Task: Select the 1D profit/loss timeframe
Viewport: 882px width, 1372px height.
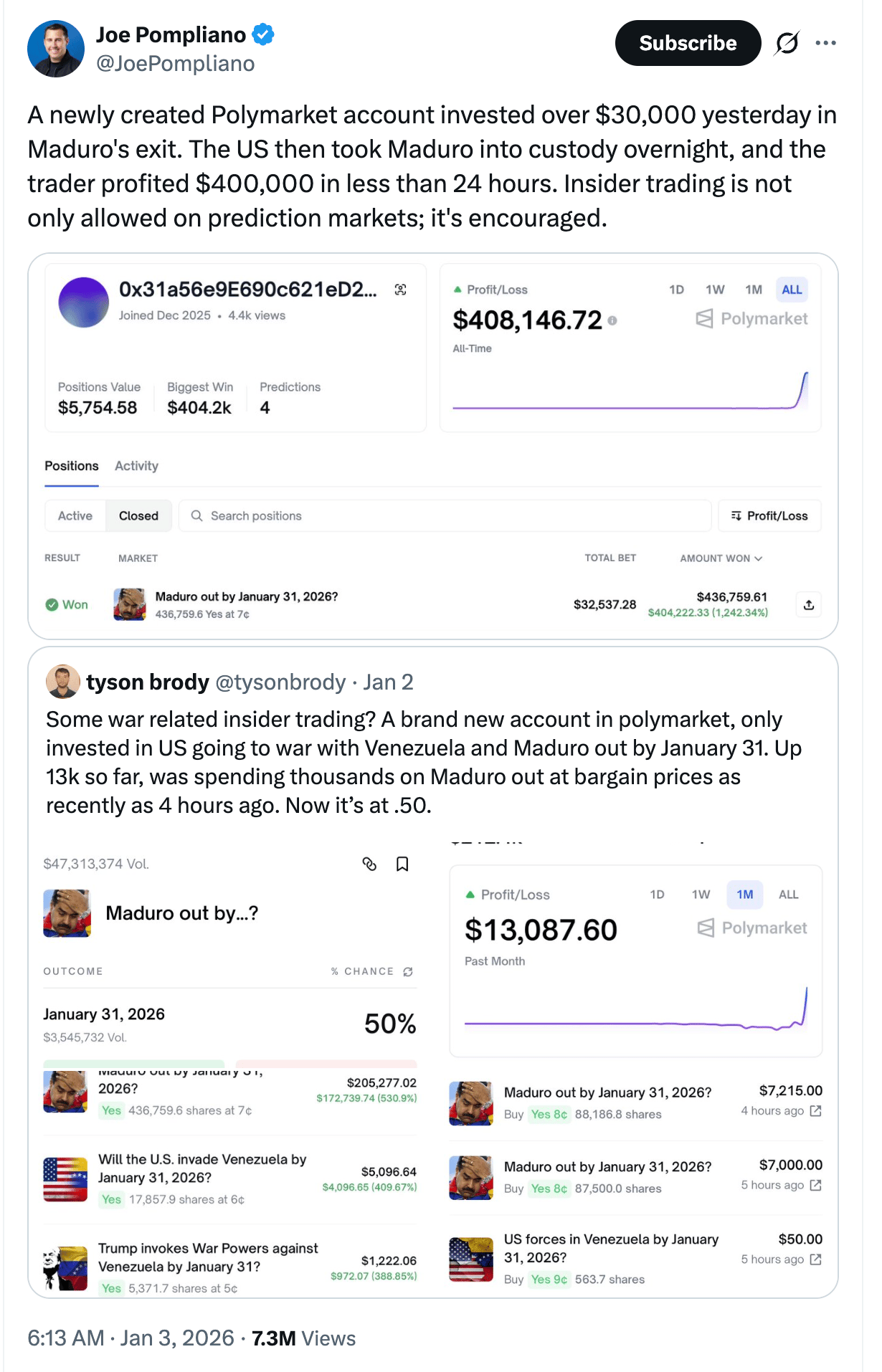Action: (676, 290)
